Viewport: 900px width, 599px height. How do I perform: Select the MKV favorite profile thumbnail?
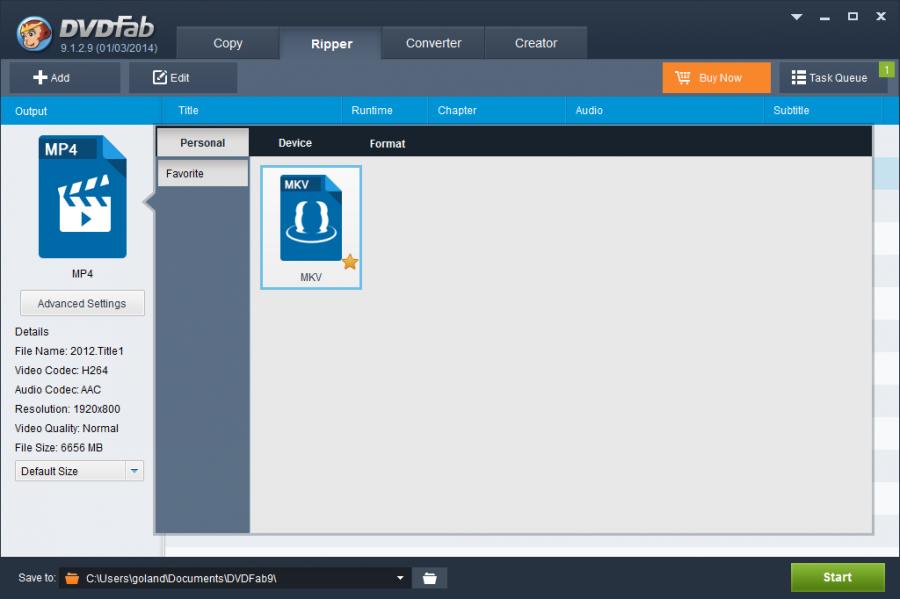coord(311,227)
